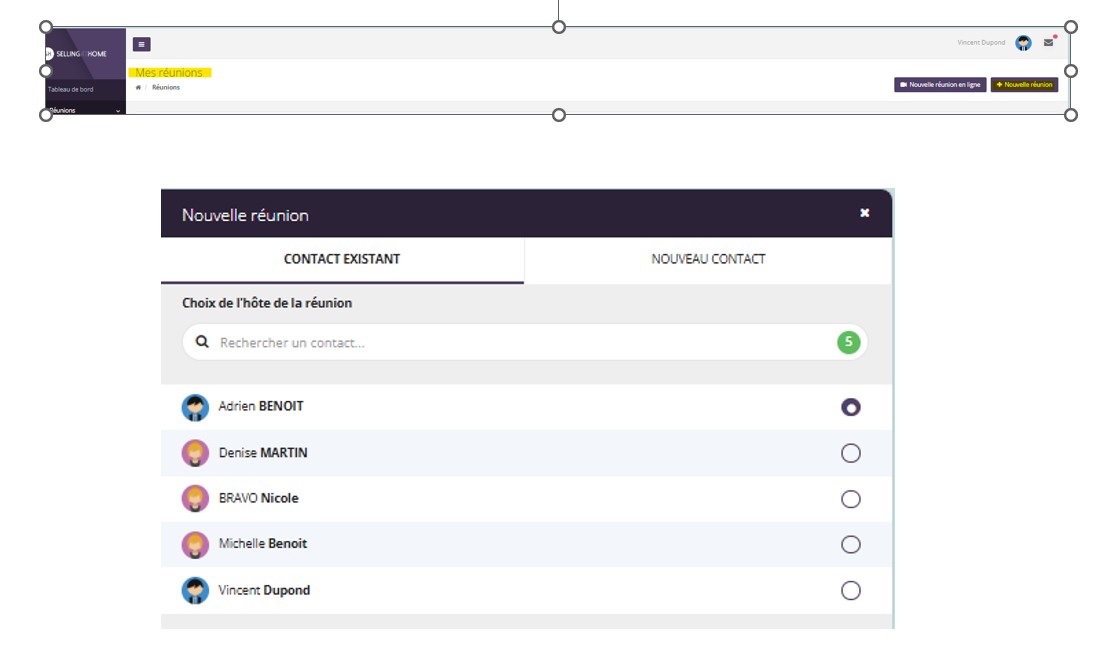Viewport: 1101px width, 657px height.
Task: Focus the Rechercher un contact search field
Action: click(x=520, y=342)
